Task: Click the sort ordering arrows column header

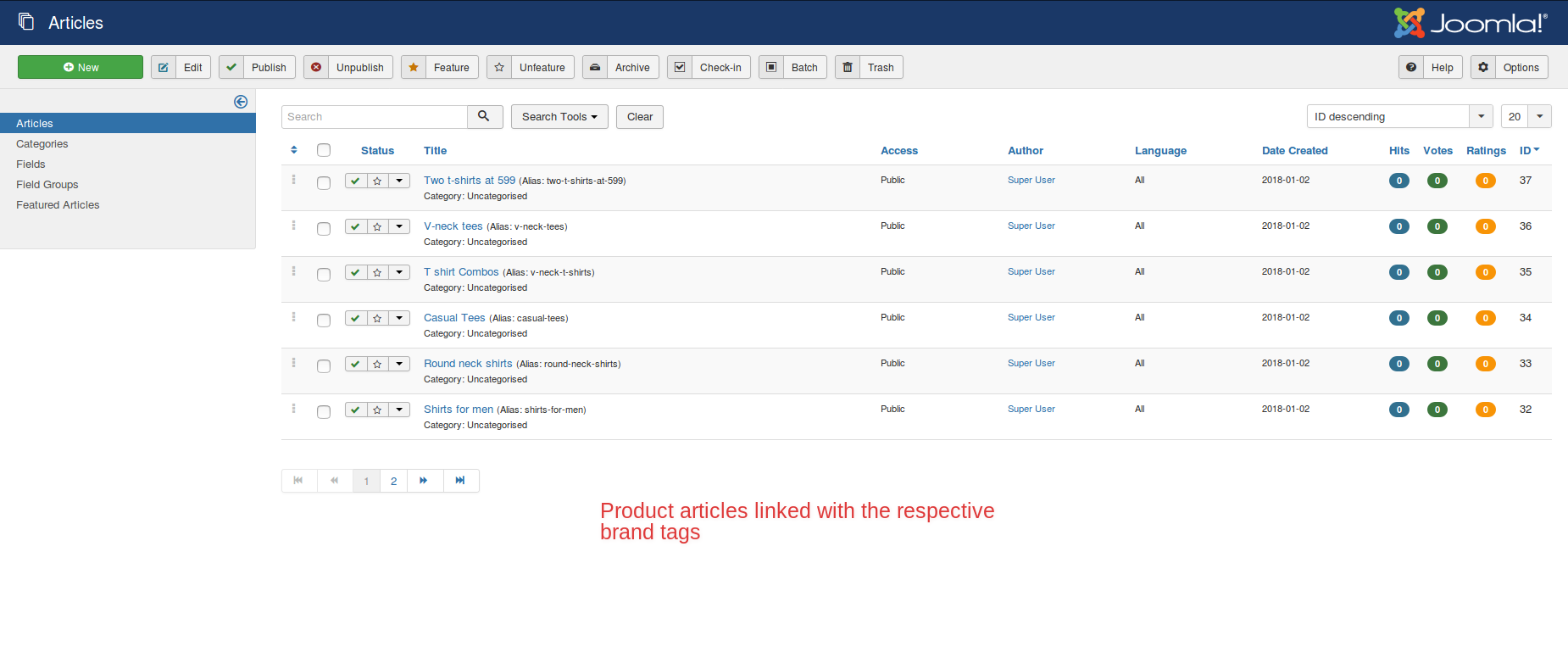Action: 294,150
